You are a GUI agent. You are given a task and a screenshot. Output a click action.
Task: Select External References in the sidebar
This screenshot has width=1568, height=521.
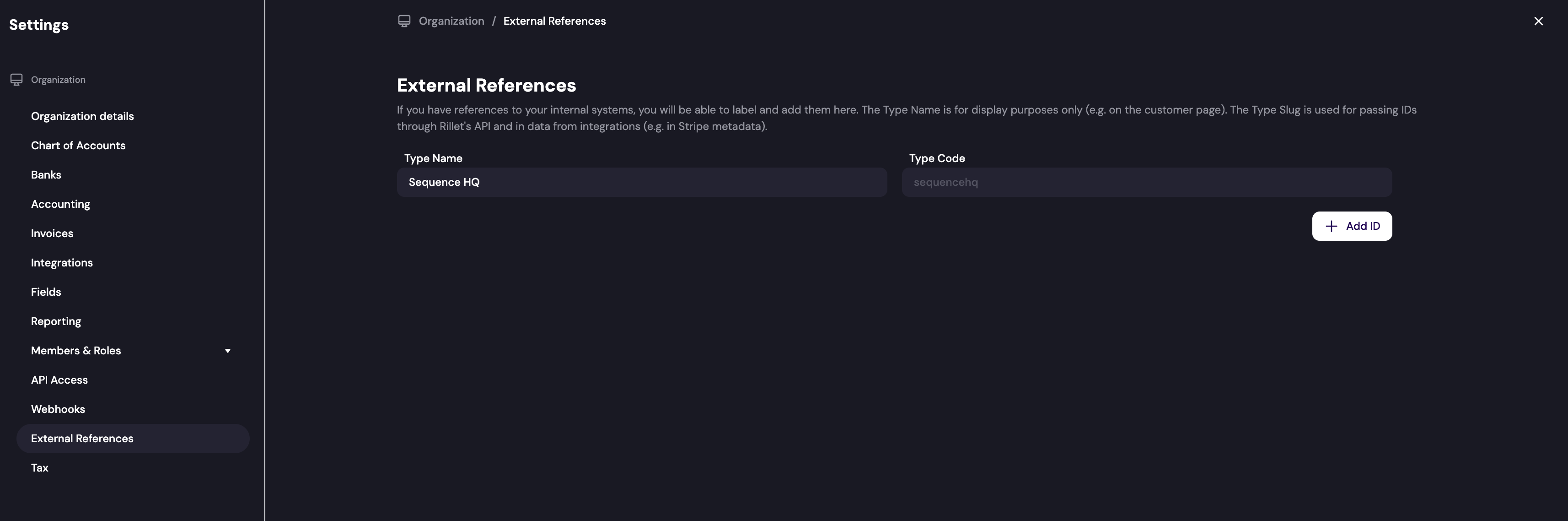pyautogui.click(x=82, y=438)
